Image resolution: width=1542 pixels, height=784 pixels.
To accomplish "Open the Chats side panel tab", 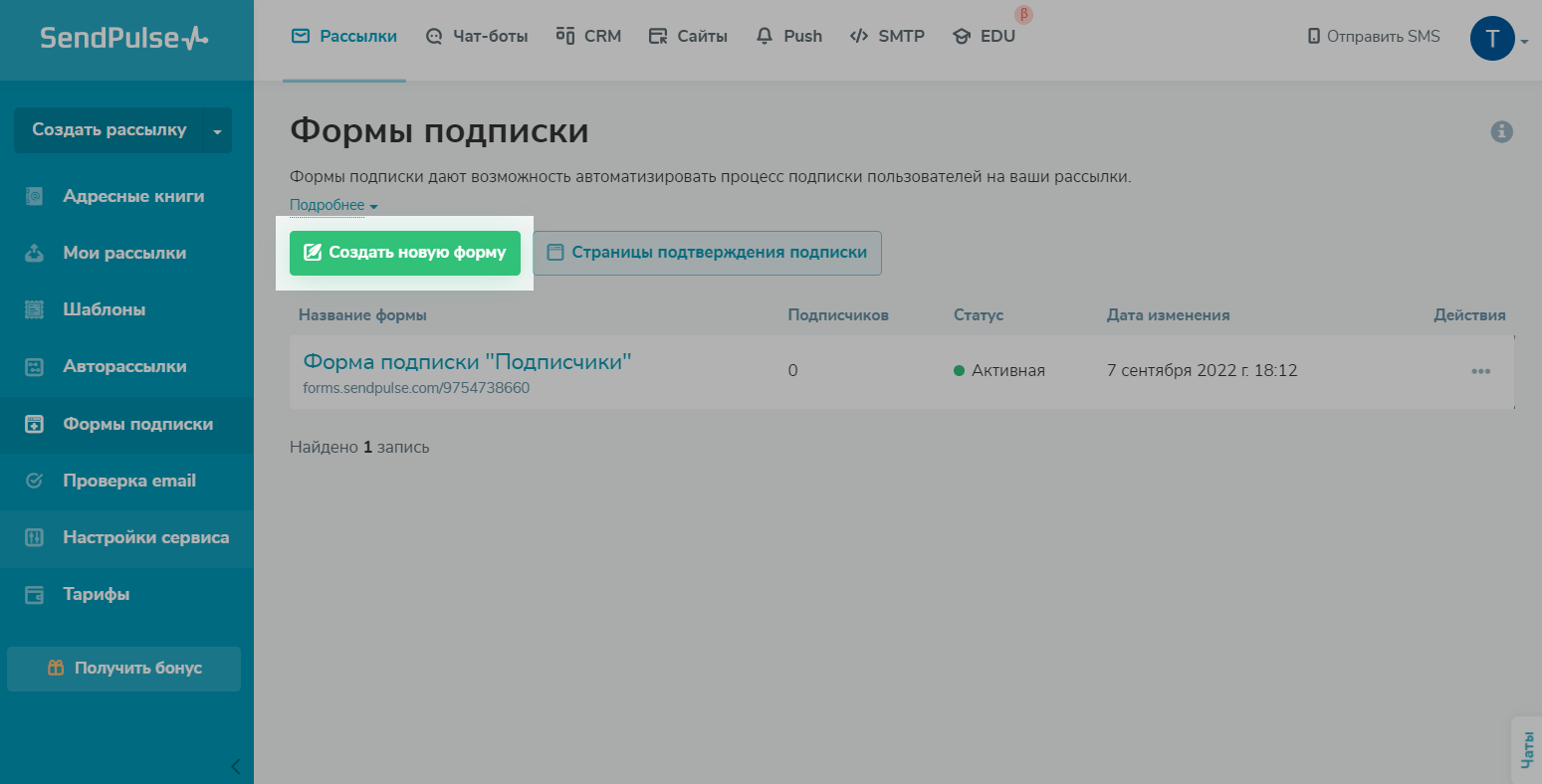I will coord(1527,749).
